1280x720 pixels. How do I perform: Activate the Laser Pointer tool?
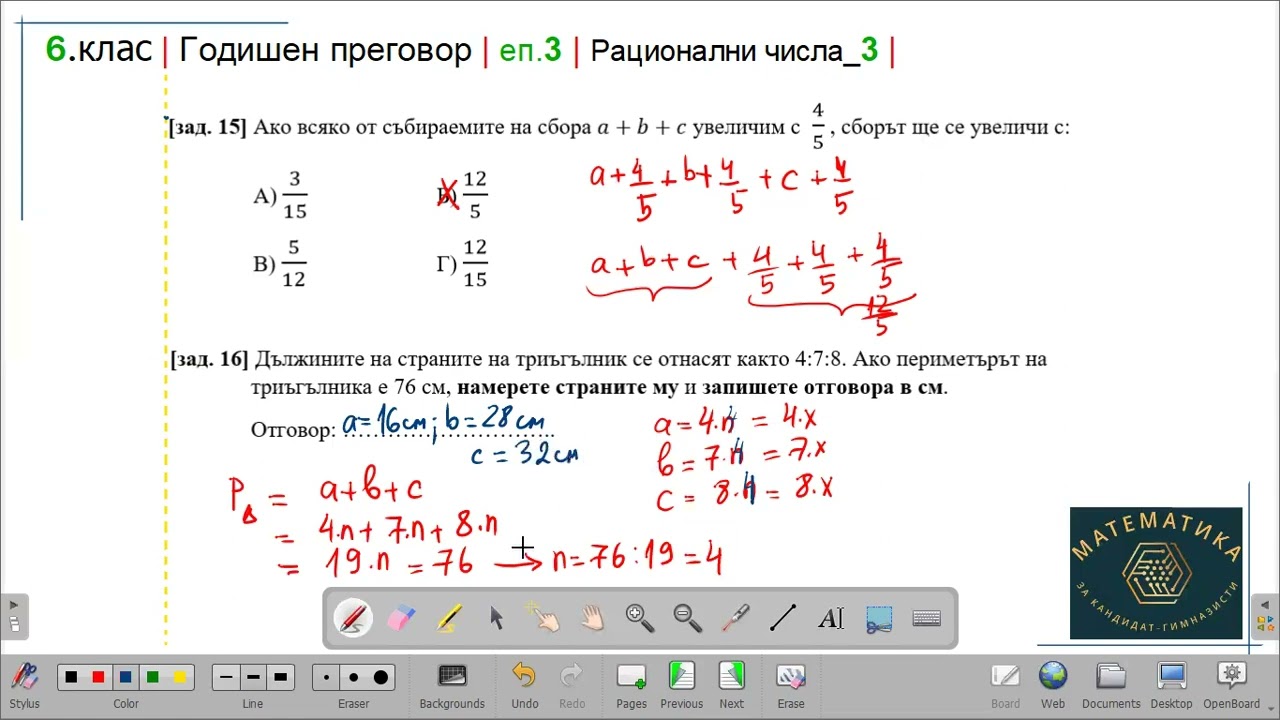click(x=736, y=618)
